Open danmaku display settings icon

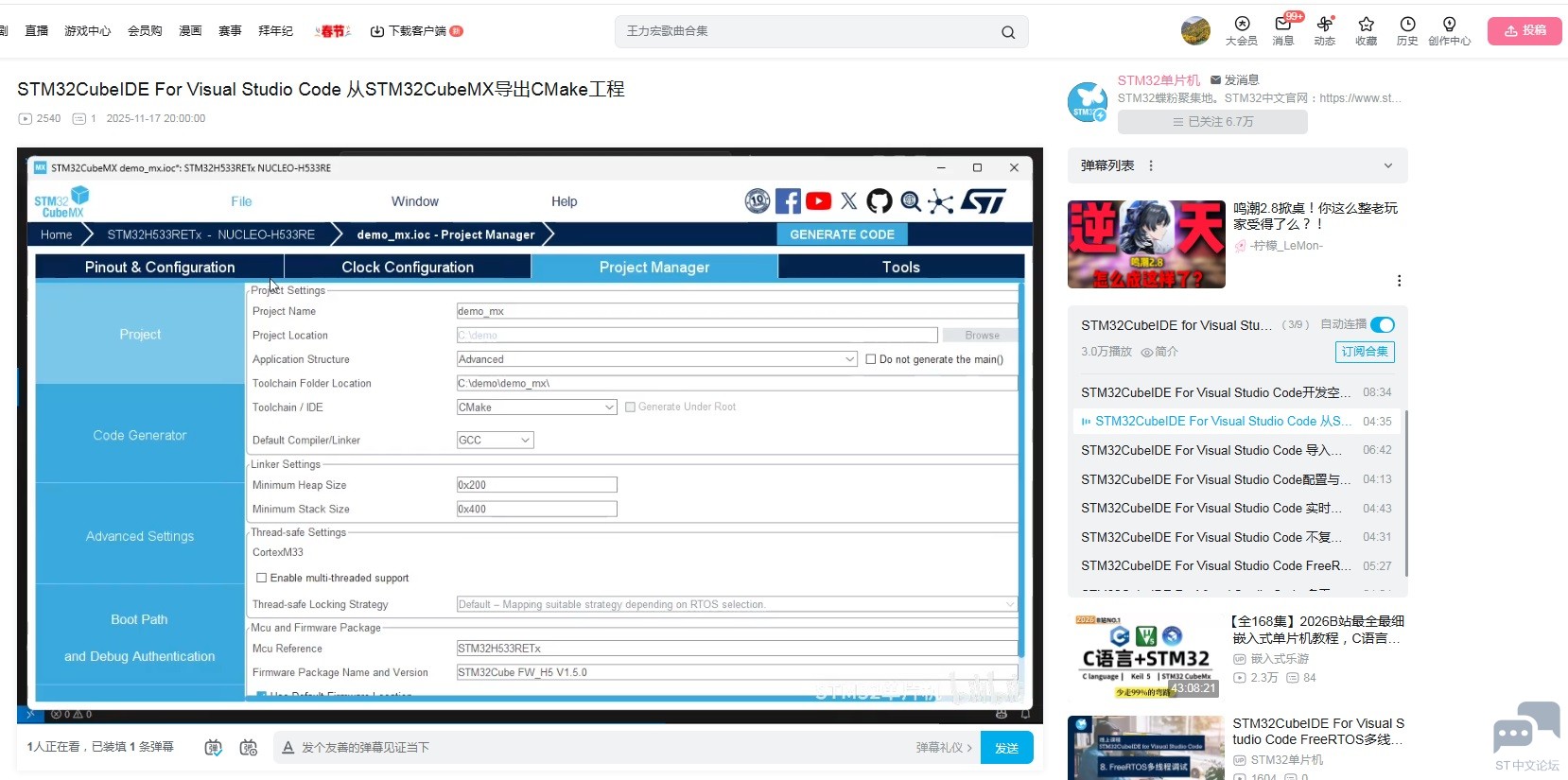tap(249, 747)
